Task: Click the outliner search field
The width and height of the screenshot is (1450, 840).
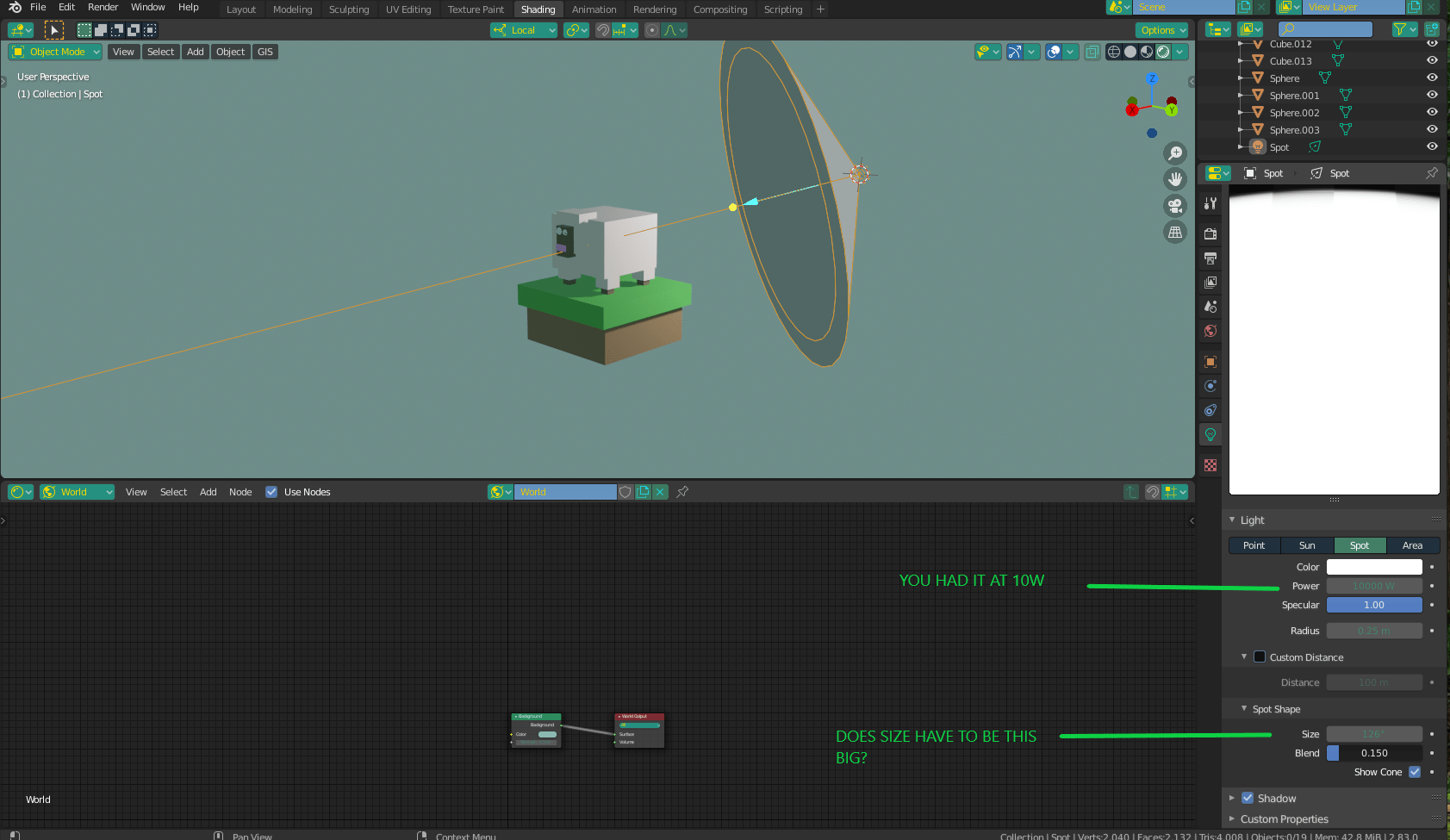Action: (1325, 30)
